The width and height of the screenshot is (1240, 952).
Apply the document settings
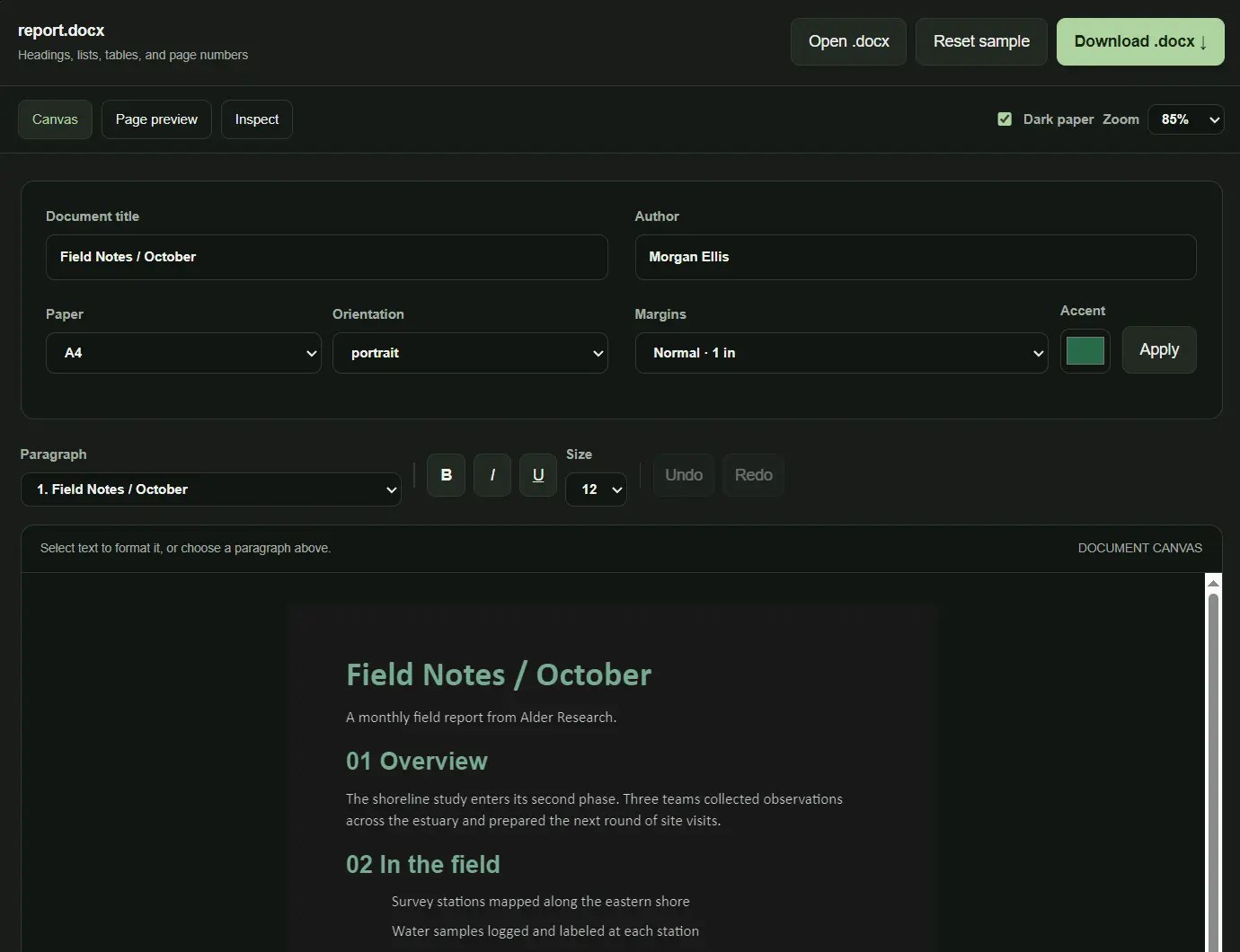point(1159,349)
